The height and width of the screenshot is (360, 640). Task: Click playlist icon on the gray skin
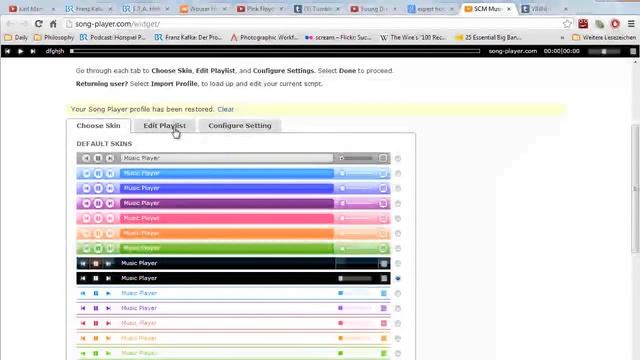click(x=383, y=158)
